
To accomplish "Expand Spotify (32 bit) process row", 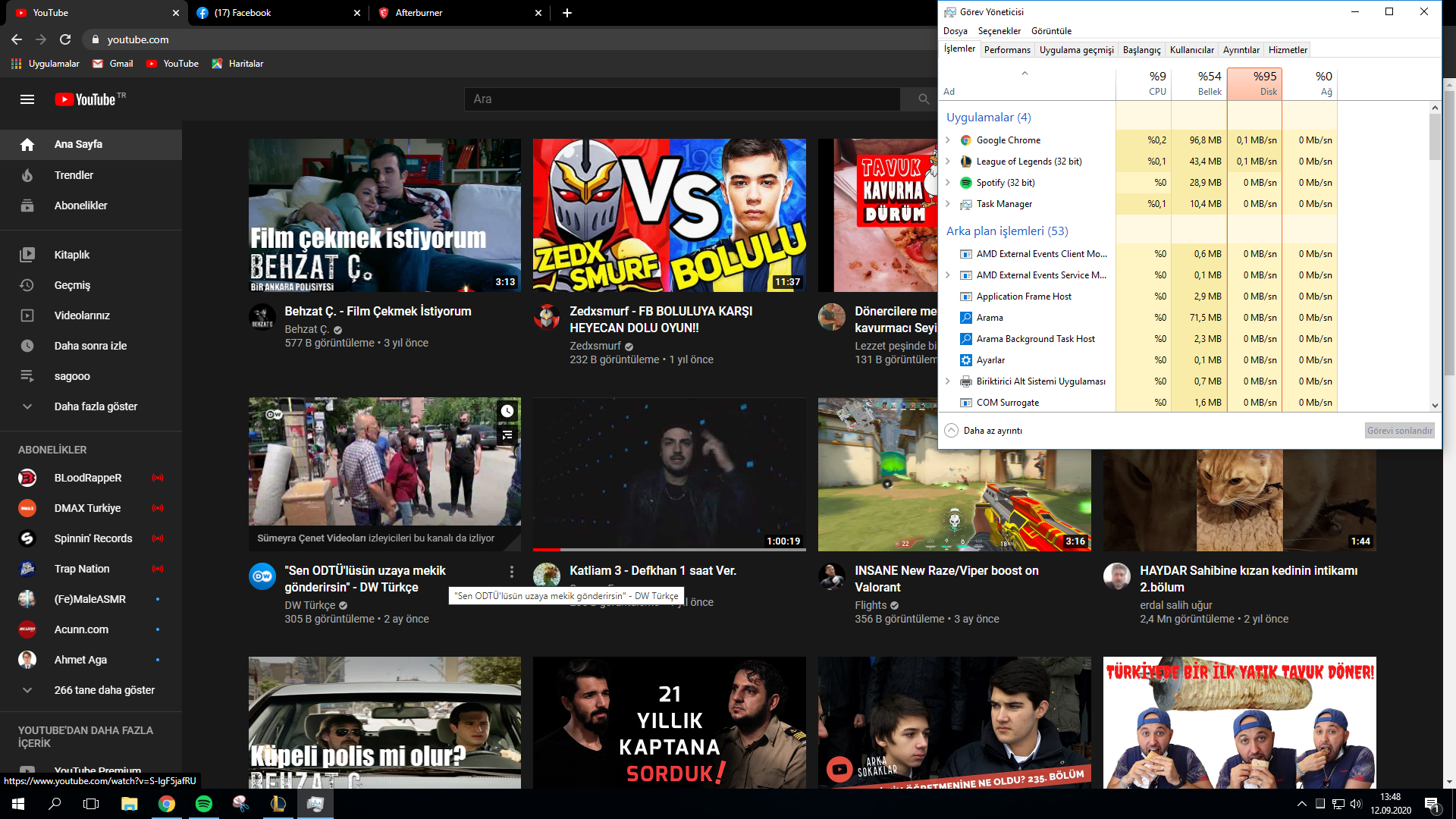I will 947,183.
